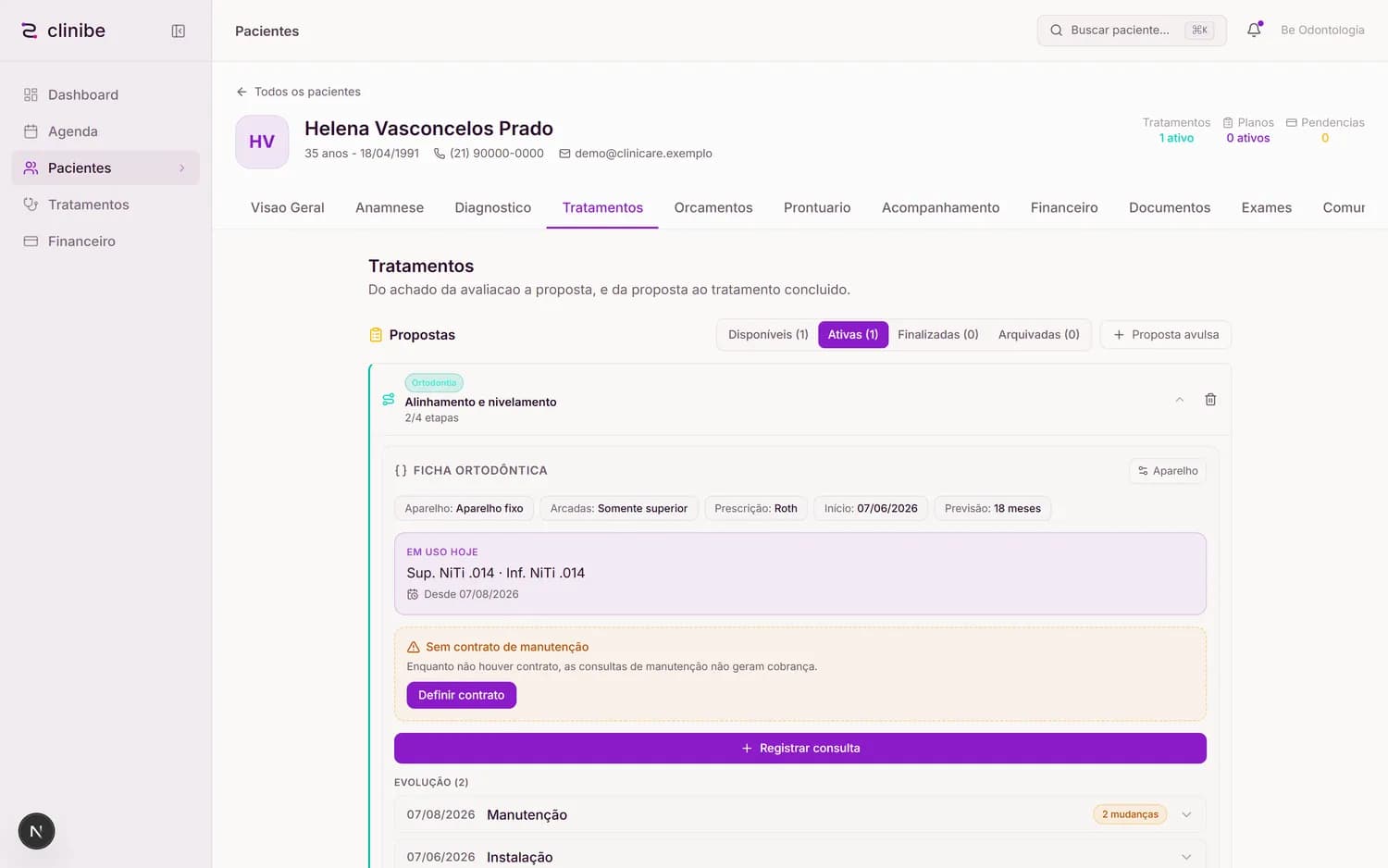Click the Planos 0 ativos counter

pos(1248,130)
